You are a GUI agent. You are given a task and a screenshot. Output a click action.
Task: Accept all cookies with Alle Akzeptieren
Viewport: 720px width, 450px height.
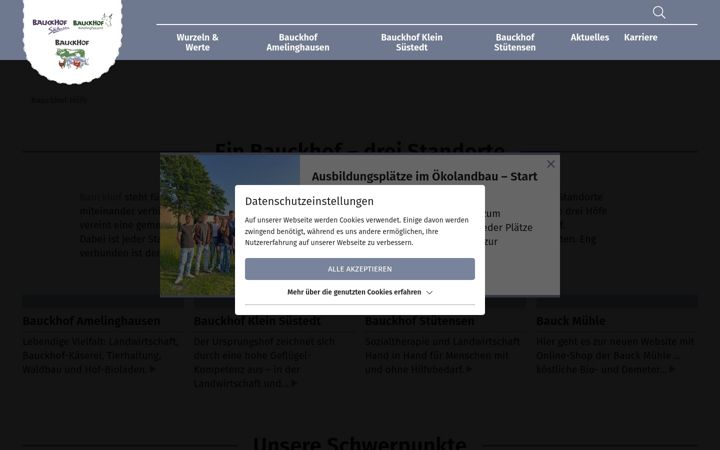(x=360, y=269)
